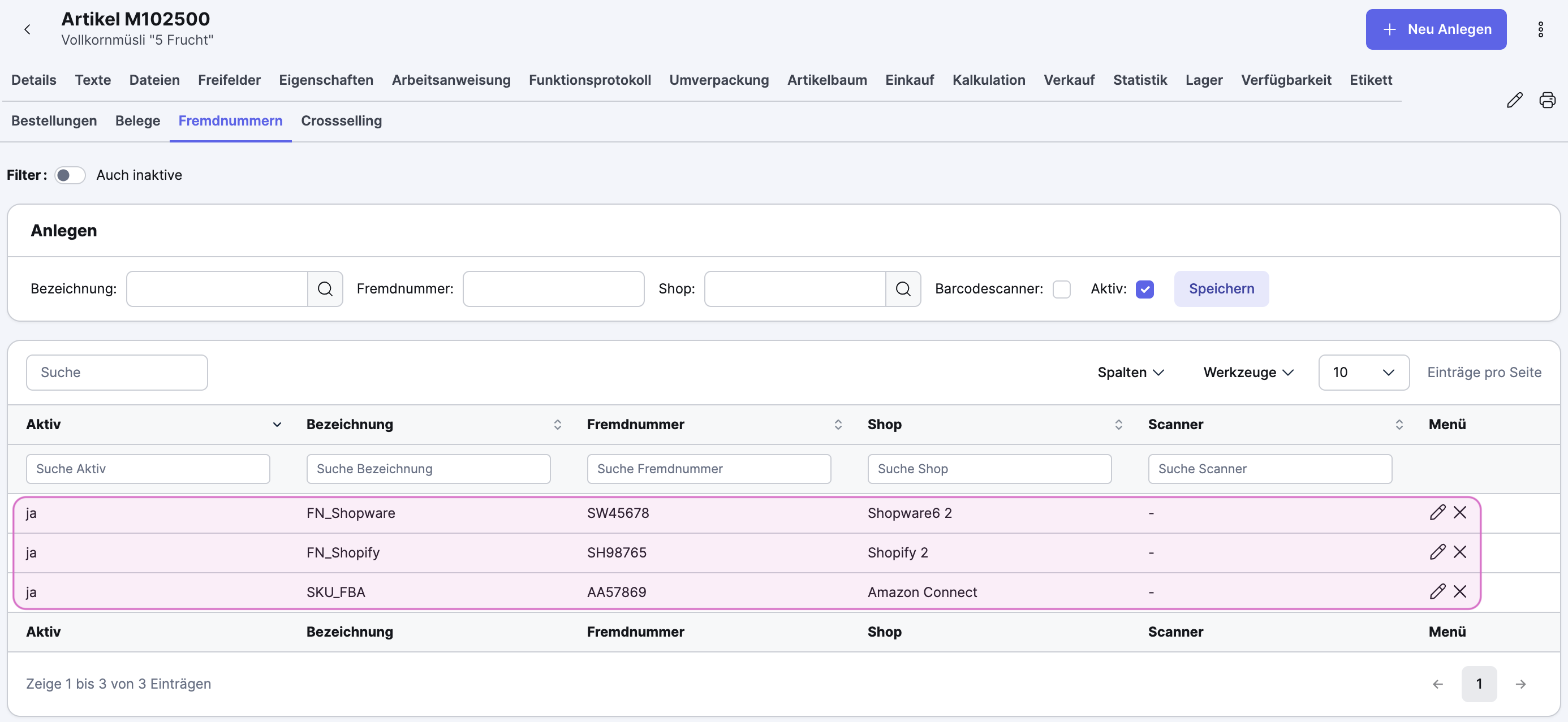
Task: Uncheck the Aktiv checkbox
Action: point(1144,289)
